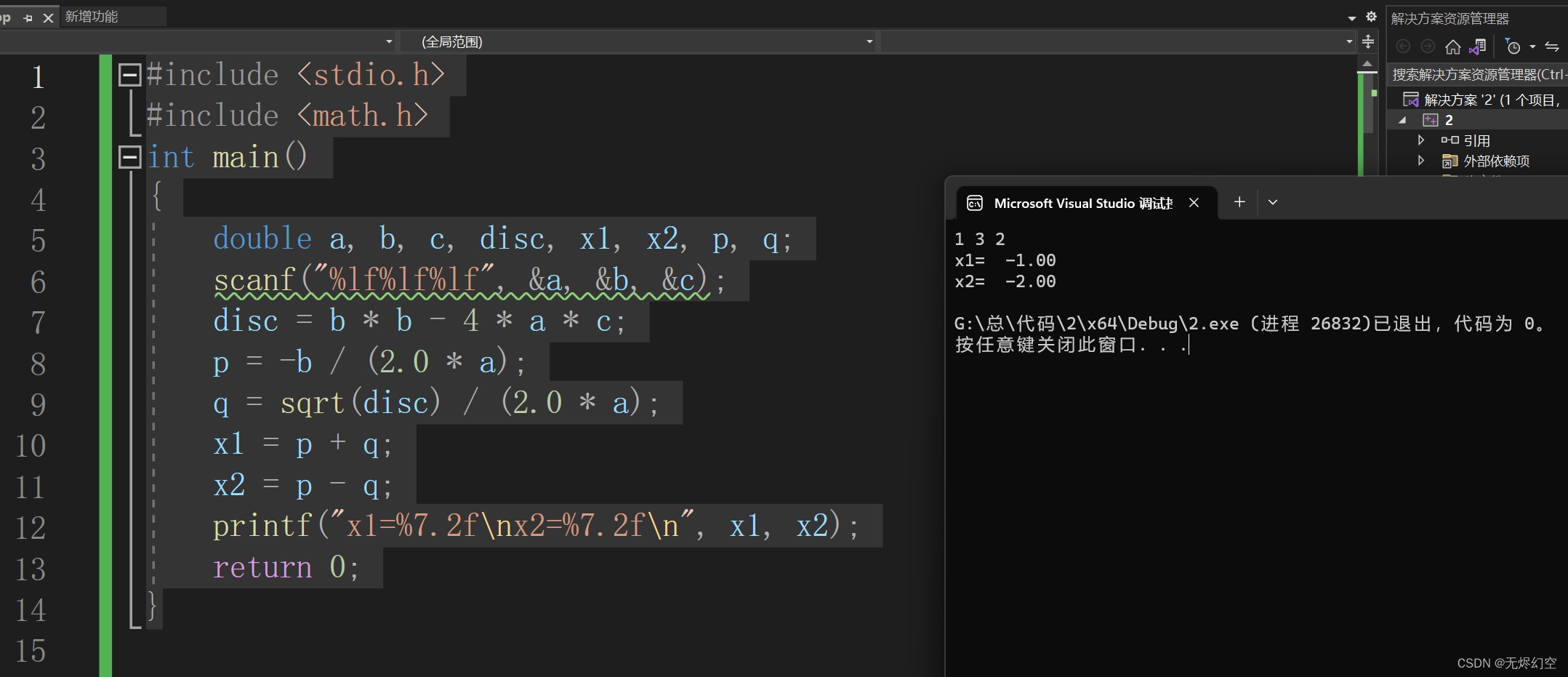Select project 2 in Solution Explorer
Screen dimensions: 1568x677
(1449, 120)
